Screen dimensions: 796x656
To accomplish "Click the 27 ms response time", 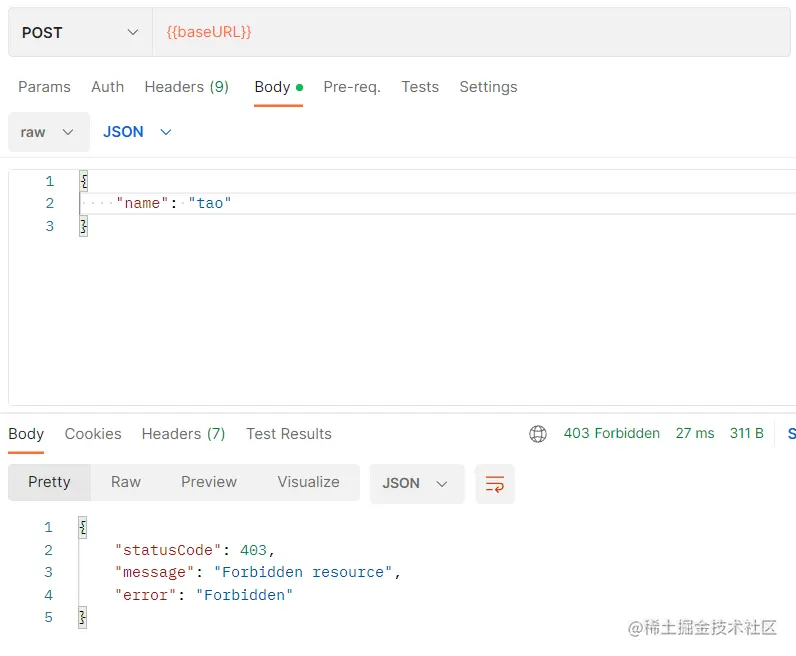I will [695, 433].
